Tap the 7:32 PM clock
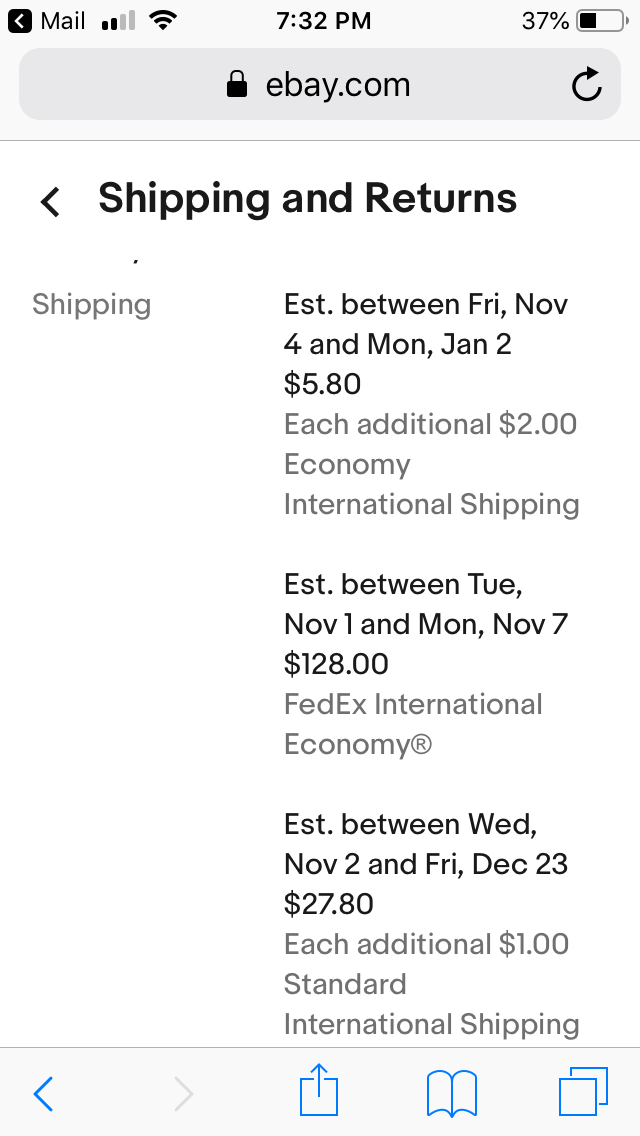 tap(323, 21)
